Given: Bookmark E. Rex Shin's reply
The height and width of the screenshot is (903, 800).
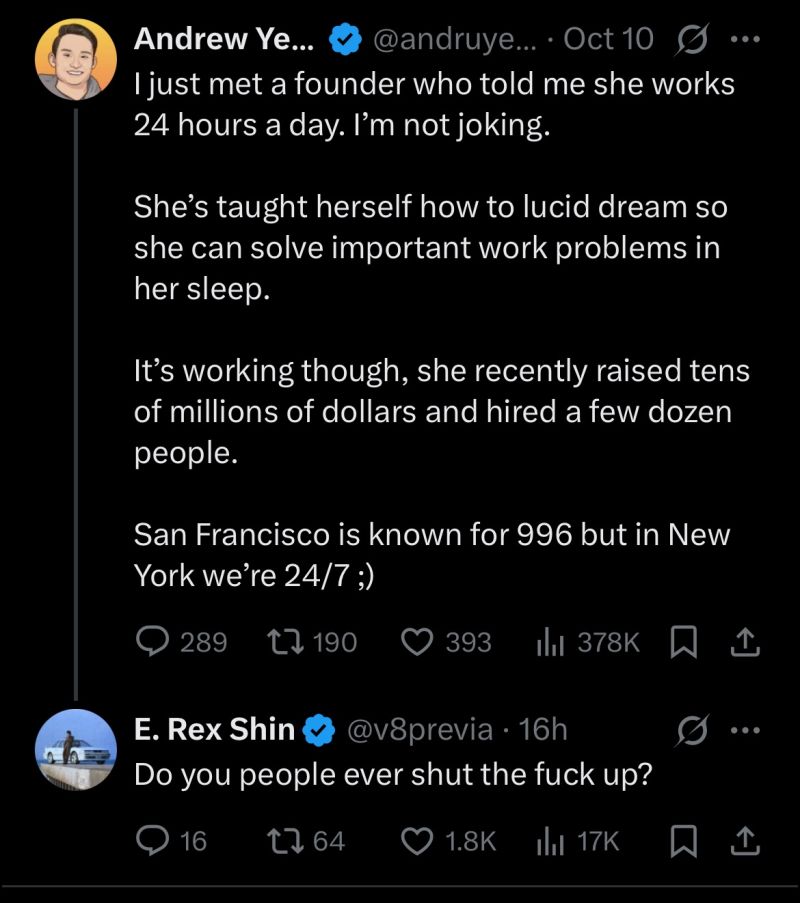Looking at the screenshot, I should 683,841.
